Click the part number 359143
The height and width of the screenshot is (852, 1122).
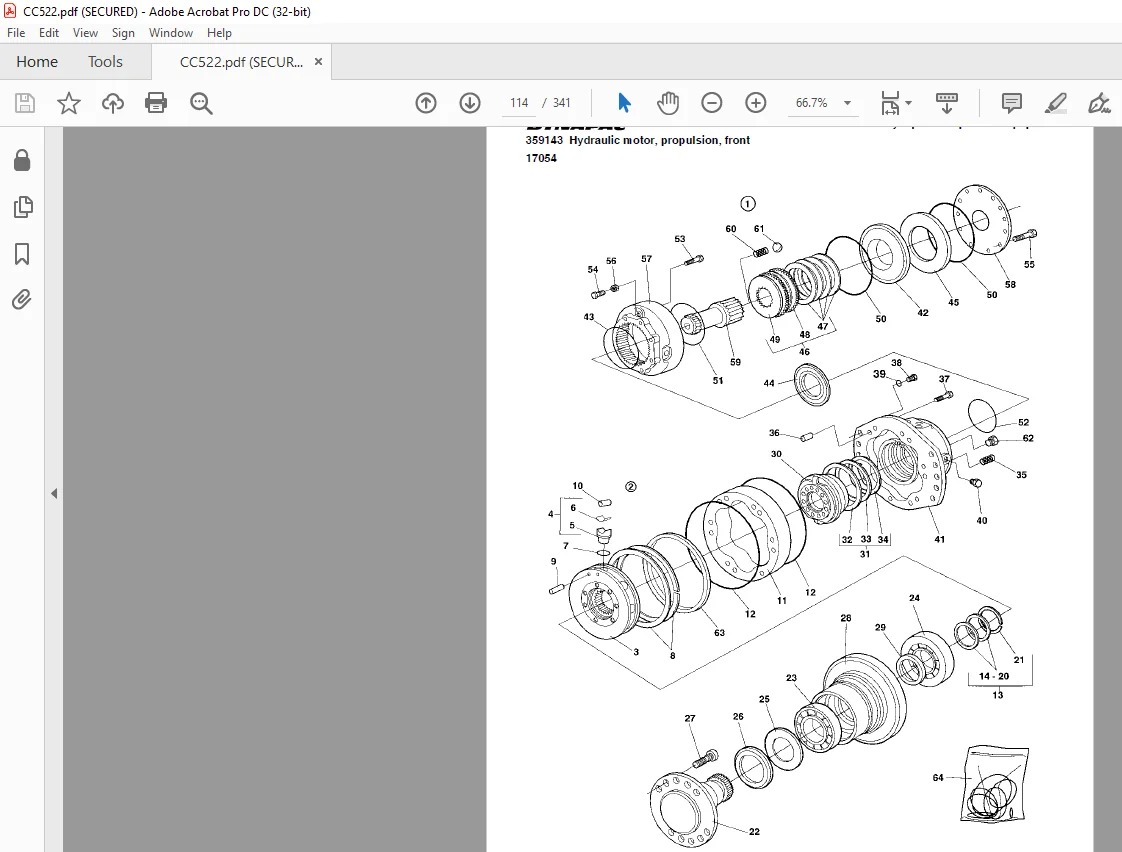pyautogui.click(x=544, y=140)
